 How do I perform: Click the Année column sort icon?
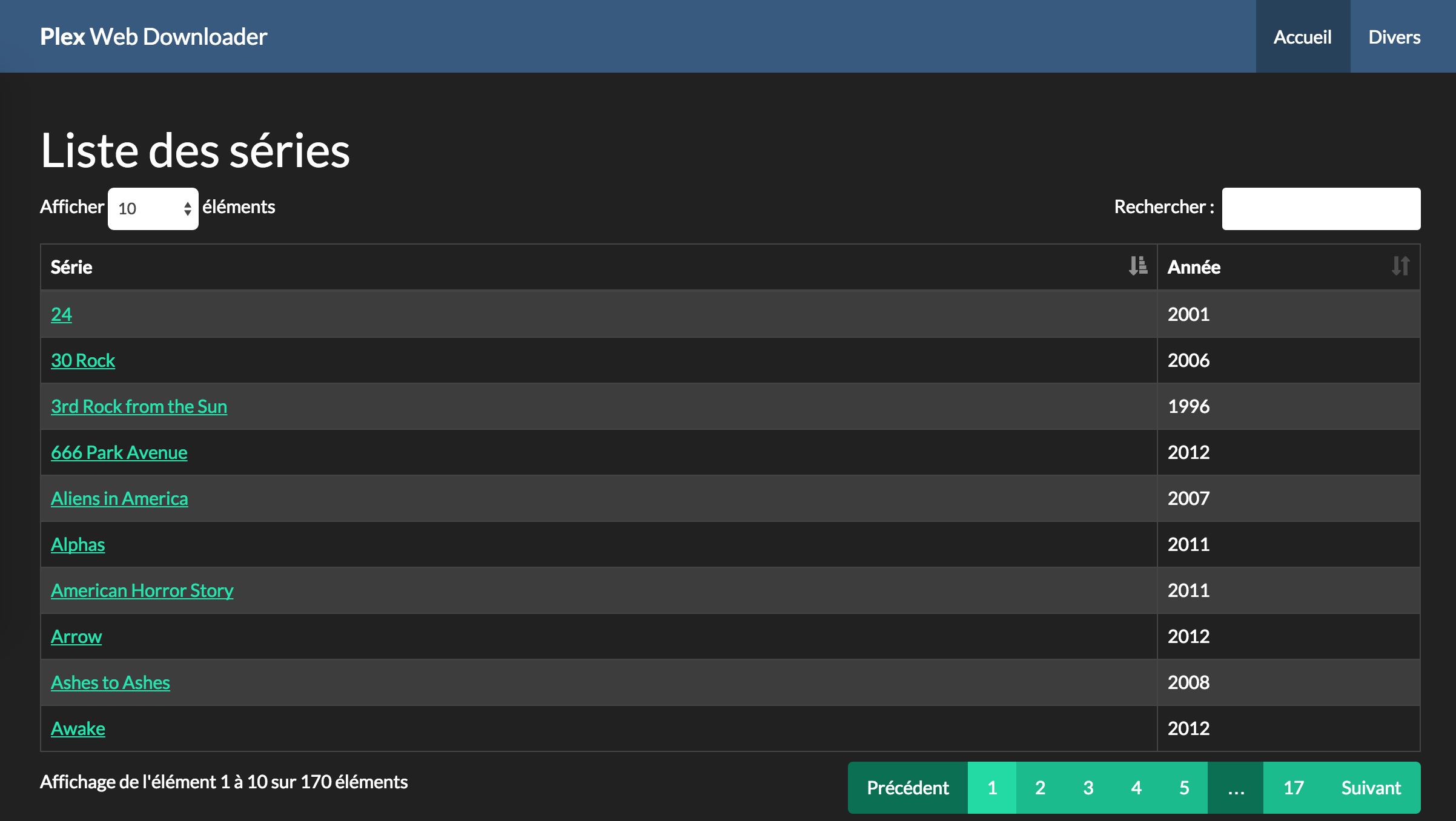(x=1400, y=266)
